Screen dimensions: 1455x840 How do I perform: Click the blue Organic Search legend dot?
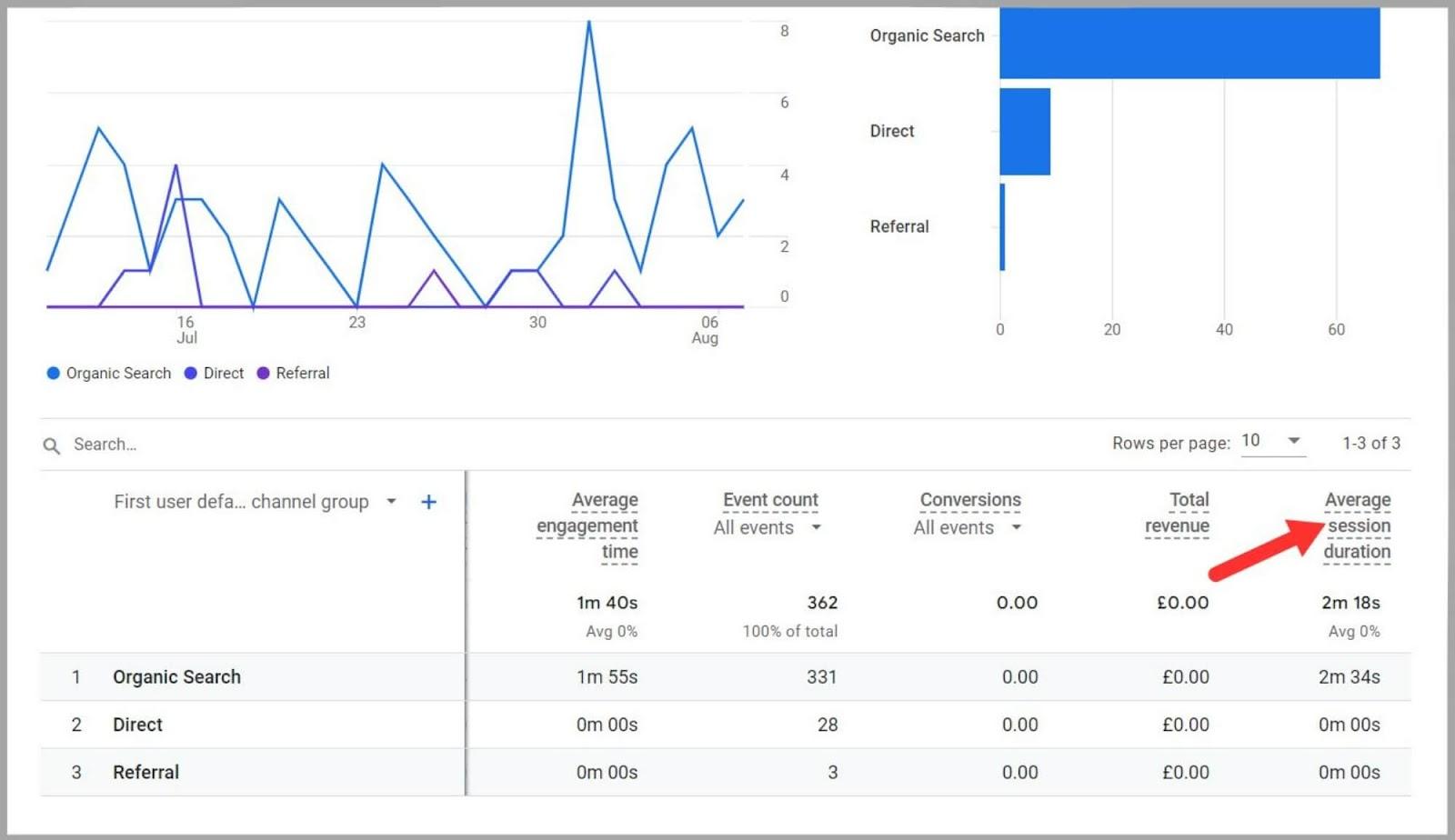pyautogui.click(x=53, y=373)
